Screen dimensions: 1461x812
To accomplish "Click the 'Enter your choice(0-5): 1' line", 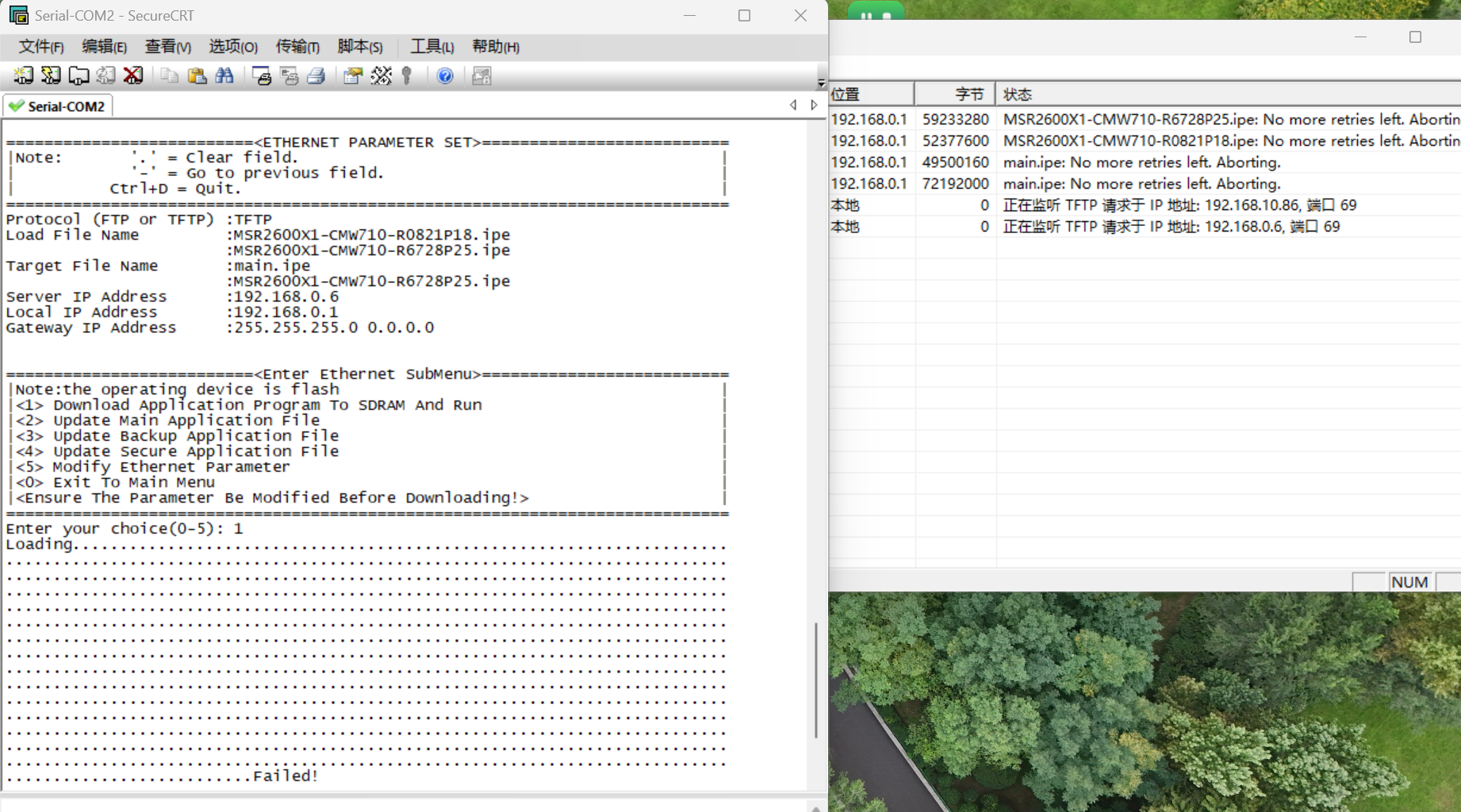I will [x=125, y=528].
